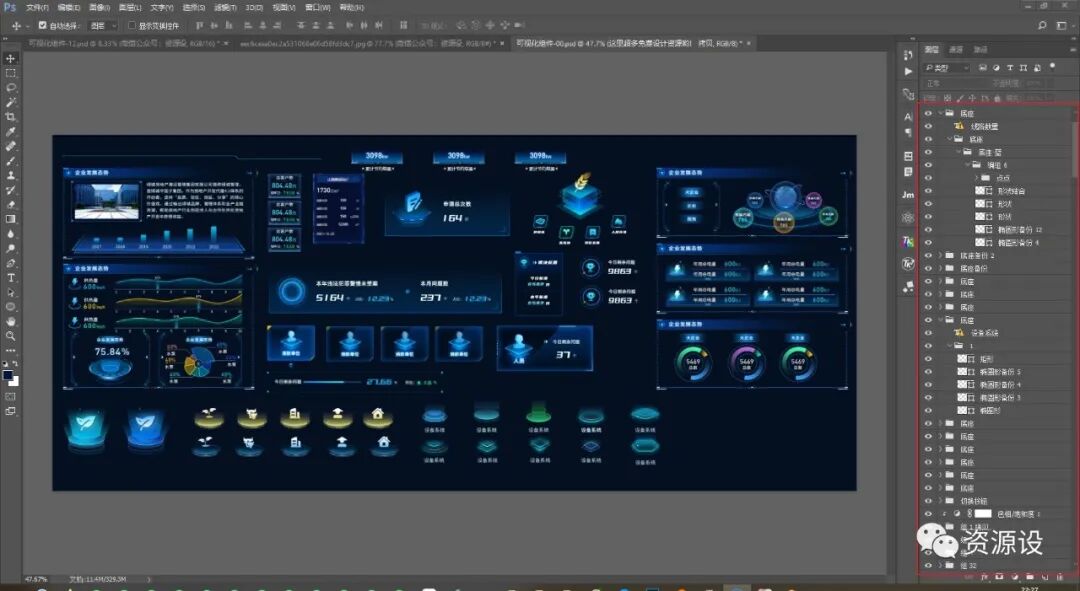Image resolution: width=1080 pixels, height=591 pixels.
Task: Click the foreground color swatch
Action: [8, 375]
